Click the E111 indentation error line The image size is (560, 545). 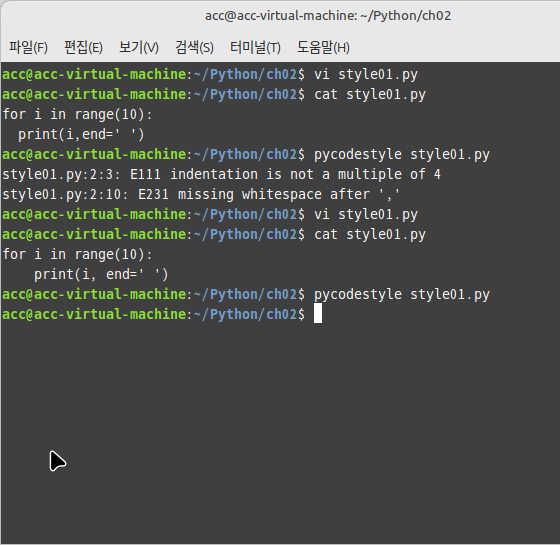point(221,174)
